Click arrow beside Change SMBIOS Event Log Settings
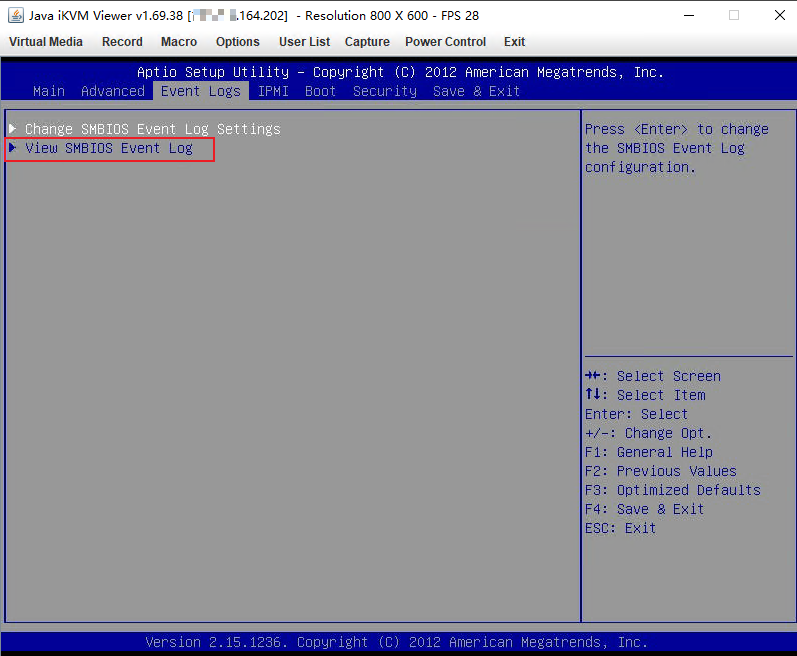This screenshot has height=656, width=797. click(x=12, y=129)
